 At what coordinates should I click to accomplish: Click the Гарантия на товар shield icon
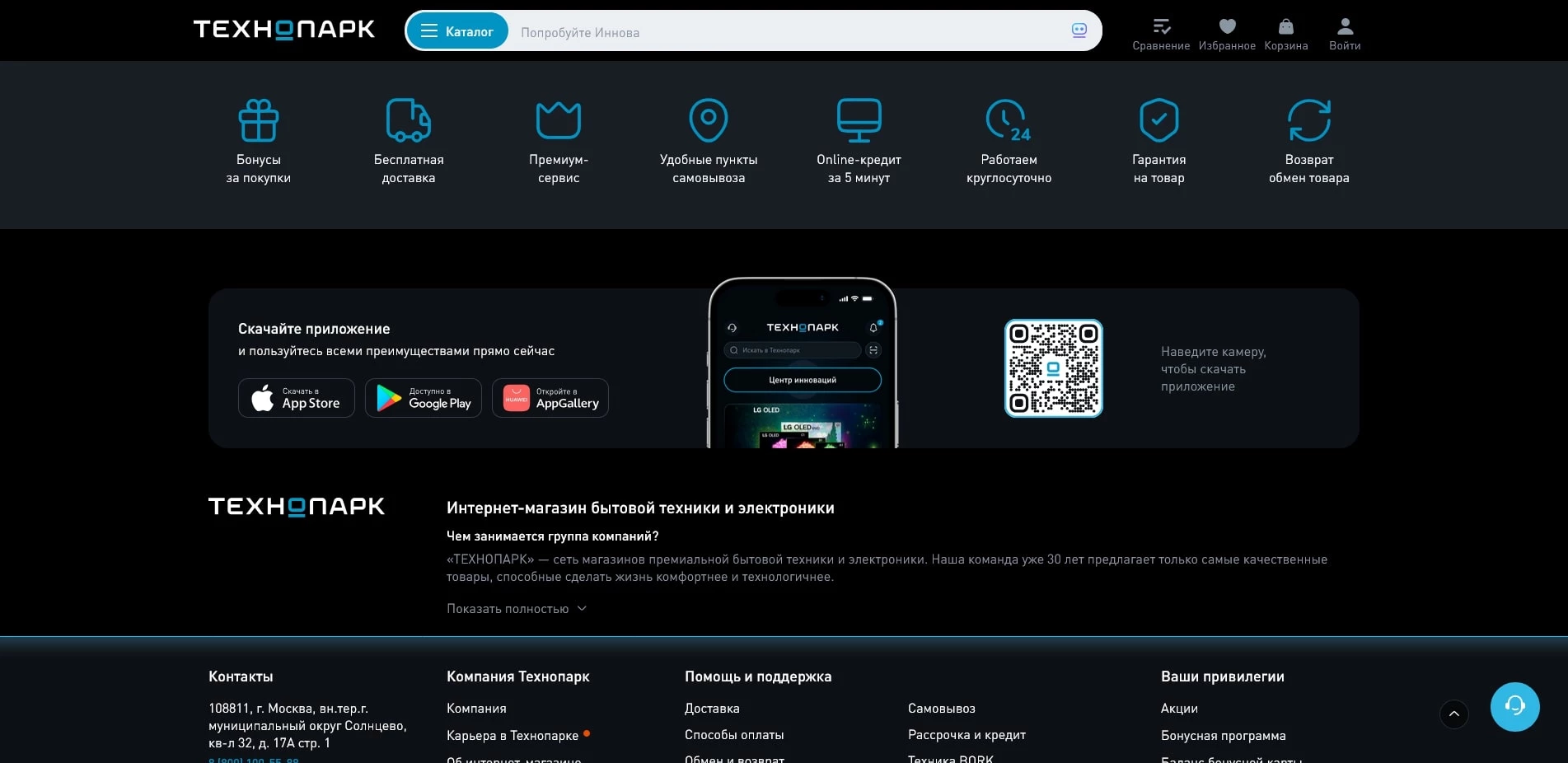click(x=1158, y=121)
